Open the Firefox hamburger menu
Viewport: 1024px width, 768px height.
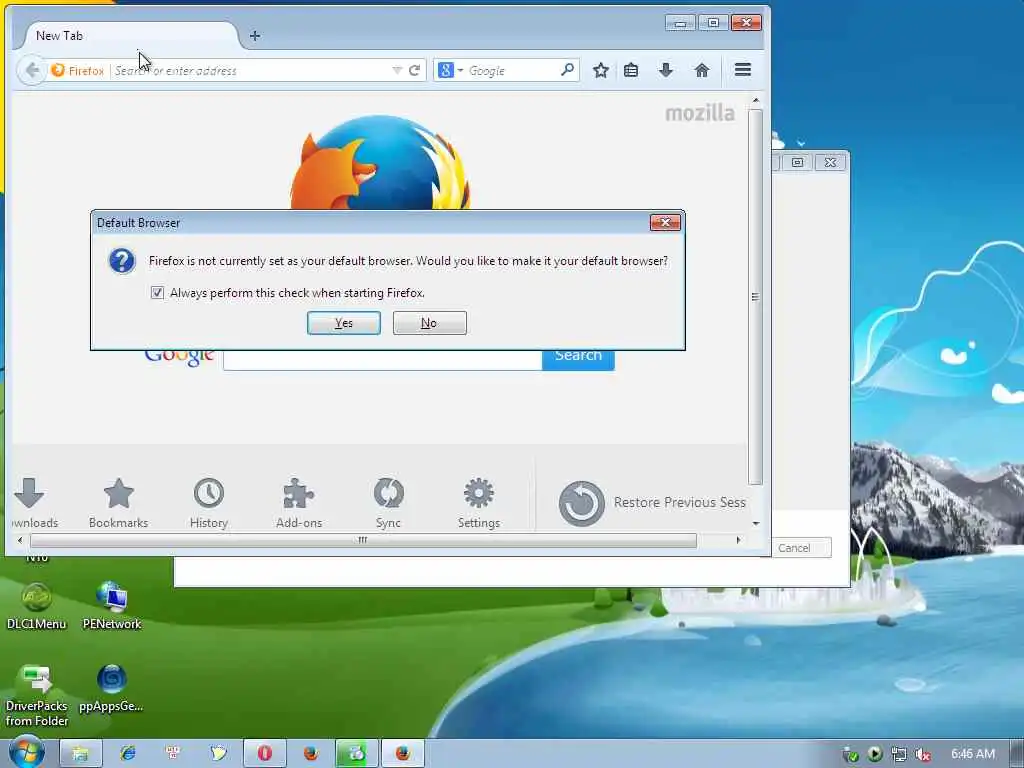click(743, 70)
